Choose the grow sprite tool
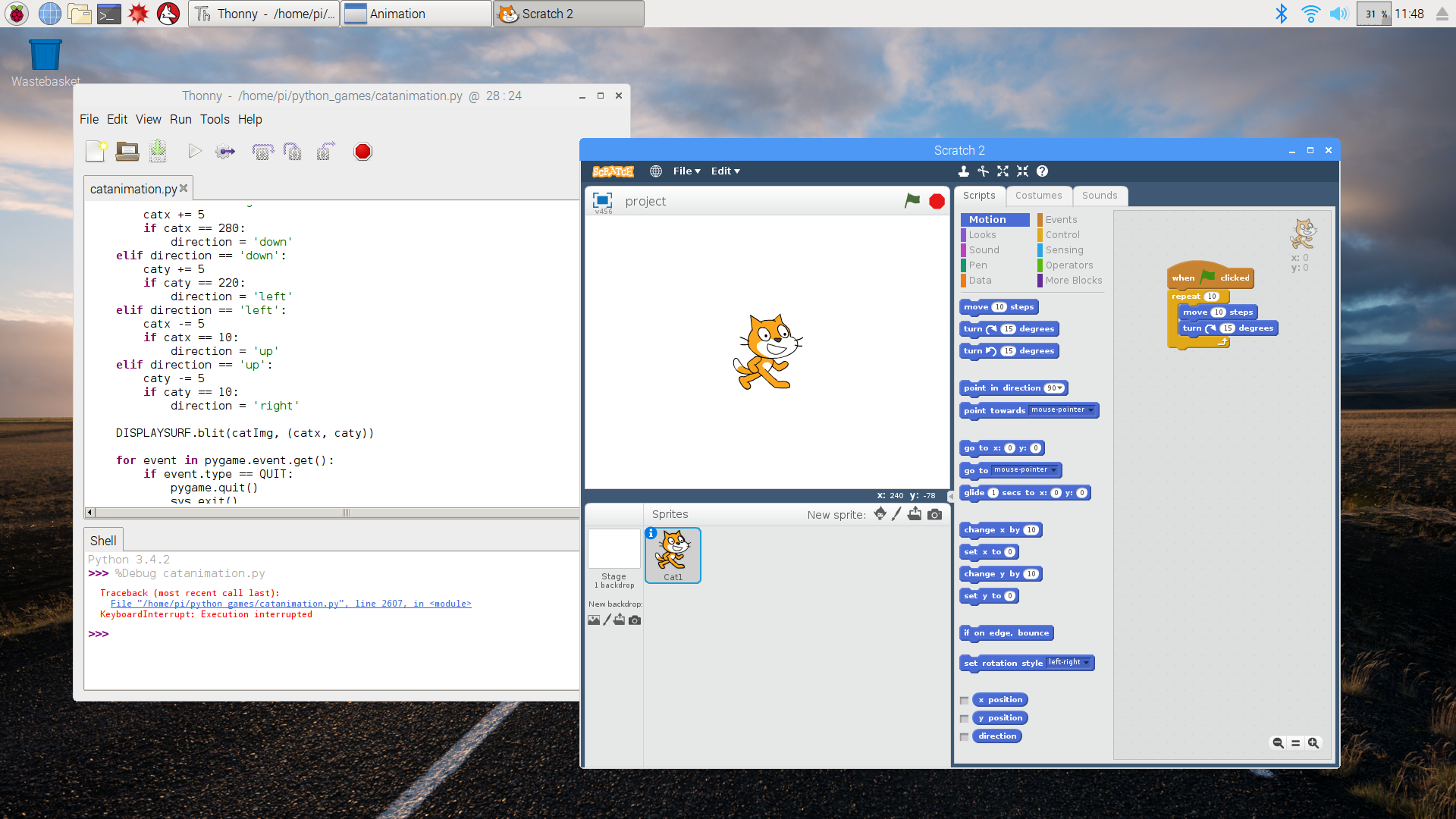Image resolution: width=1456 pixels, height=819 pixels. [1003, 171]
